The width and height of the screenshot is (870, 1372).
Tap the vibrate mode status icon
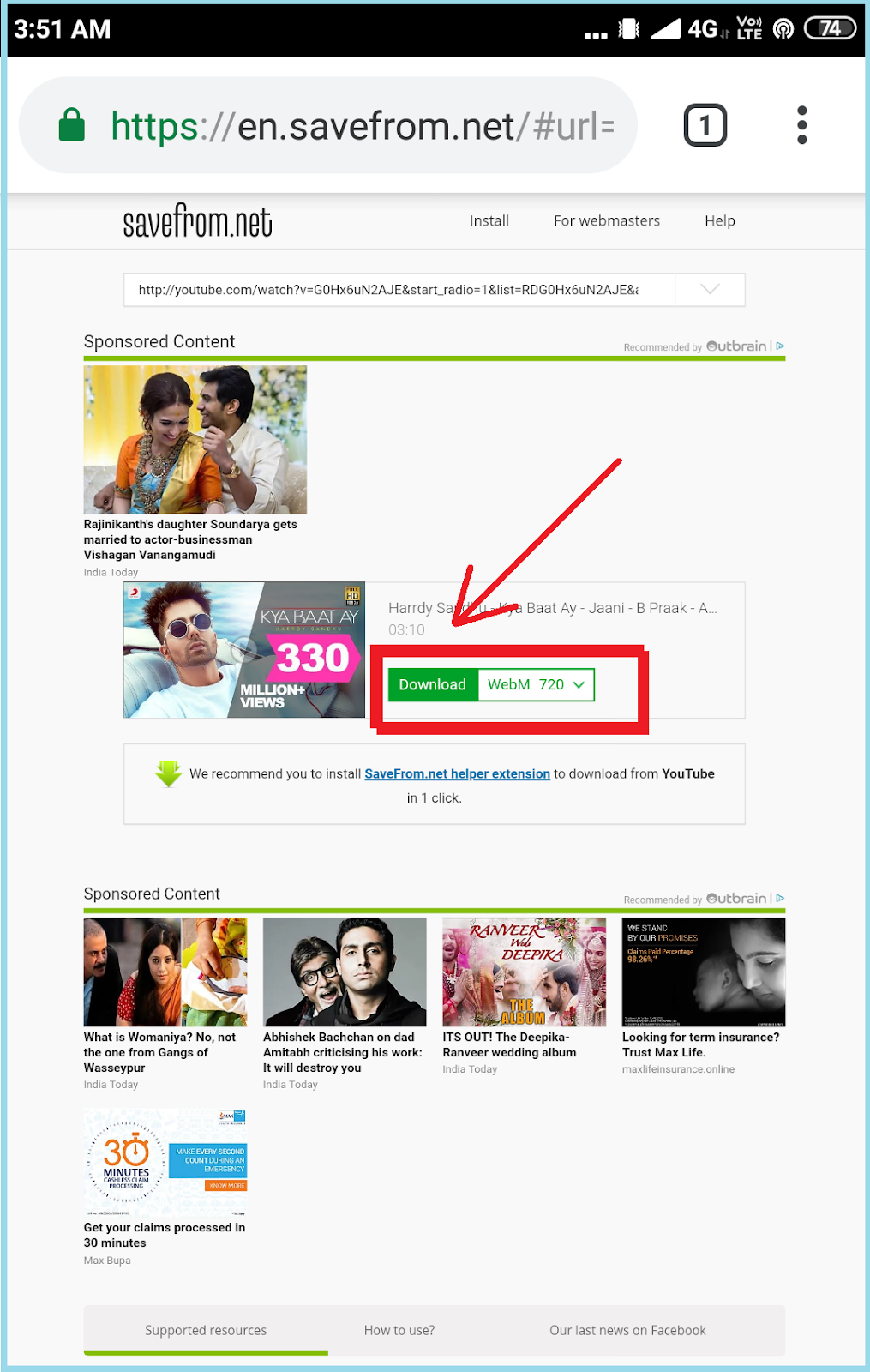coord(628,29)
